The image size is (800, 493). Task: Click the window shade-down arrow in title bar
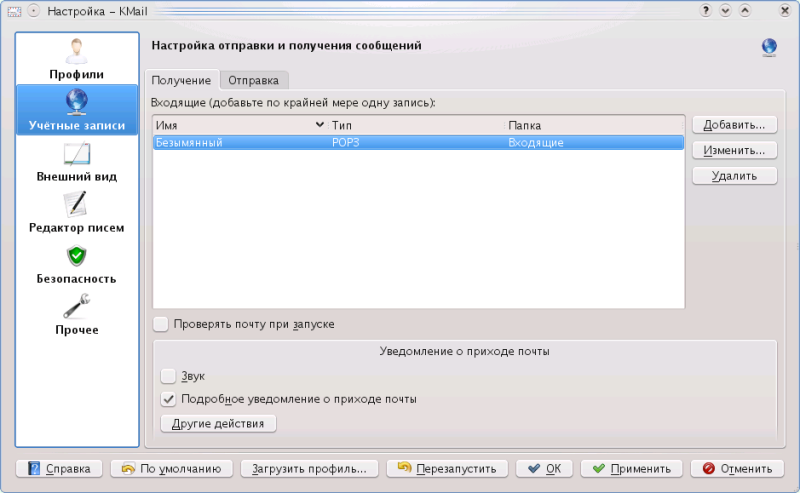[726, 11]
